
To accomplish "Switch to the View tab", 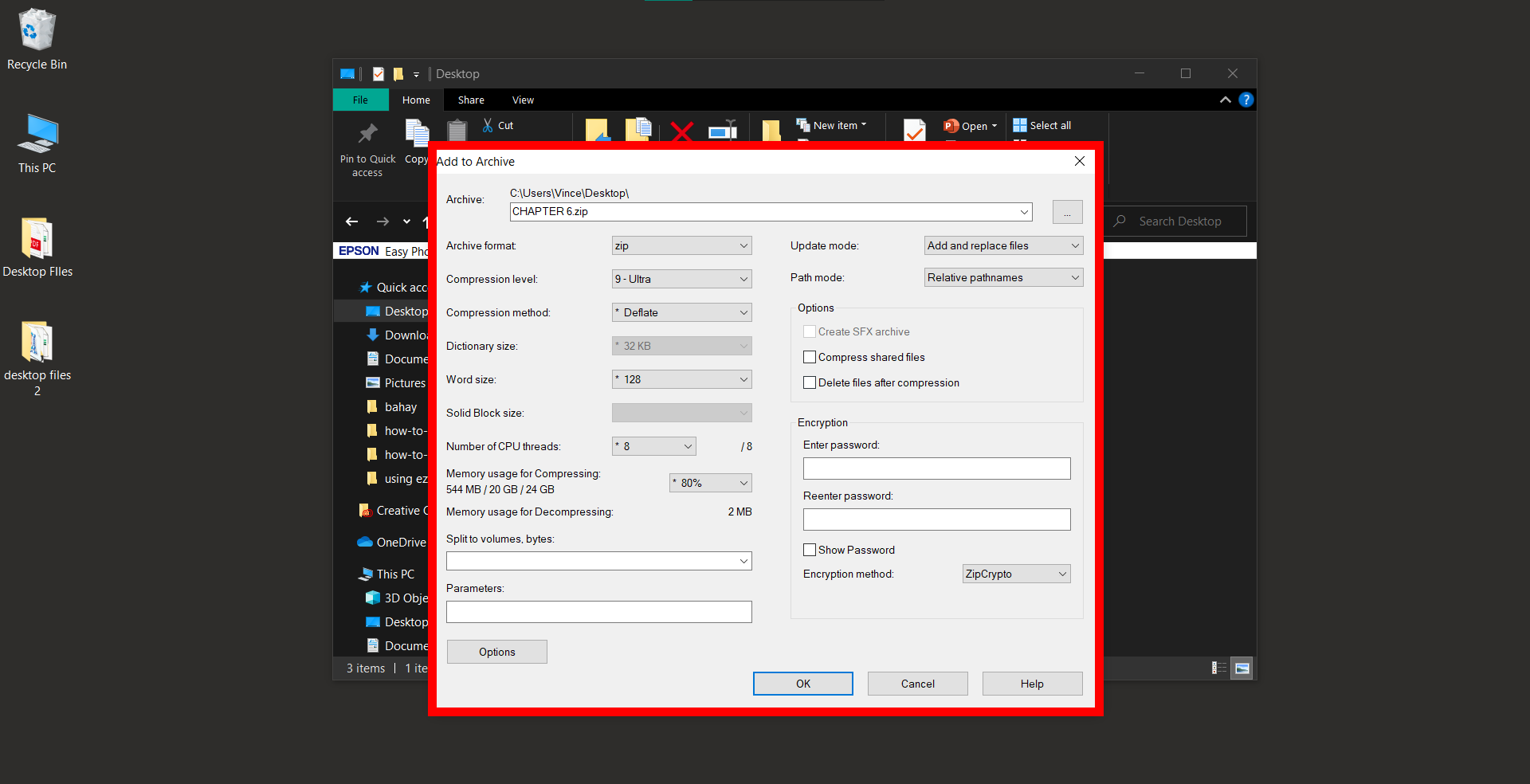I will pos(523,100).
